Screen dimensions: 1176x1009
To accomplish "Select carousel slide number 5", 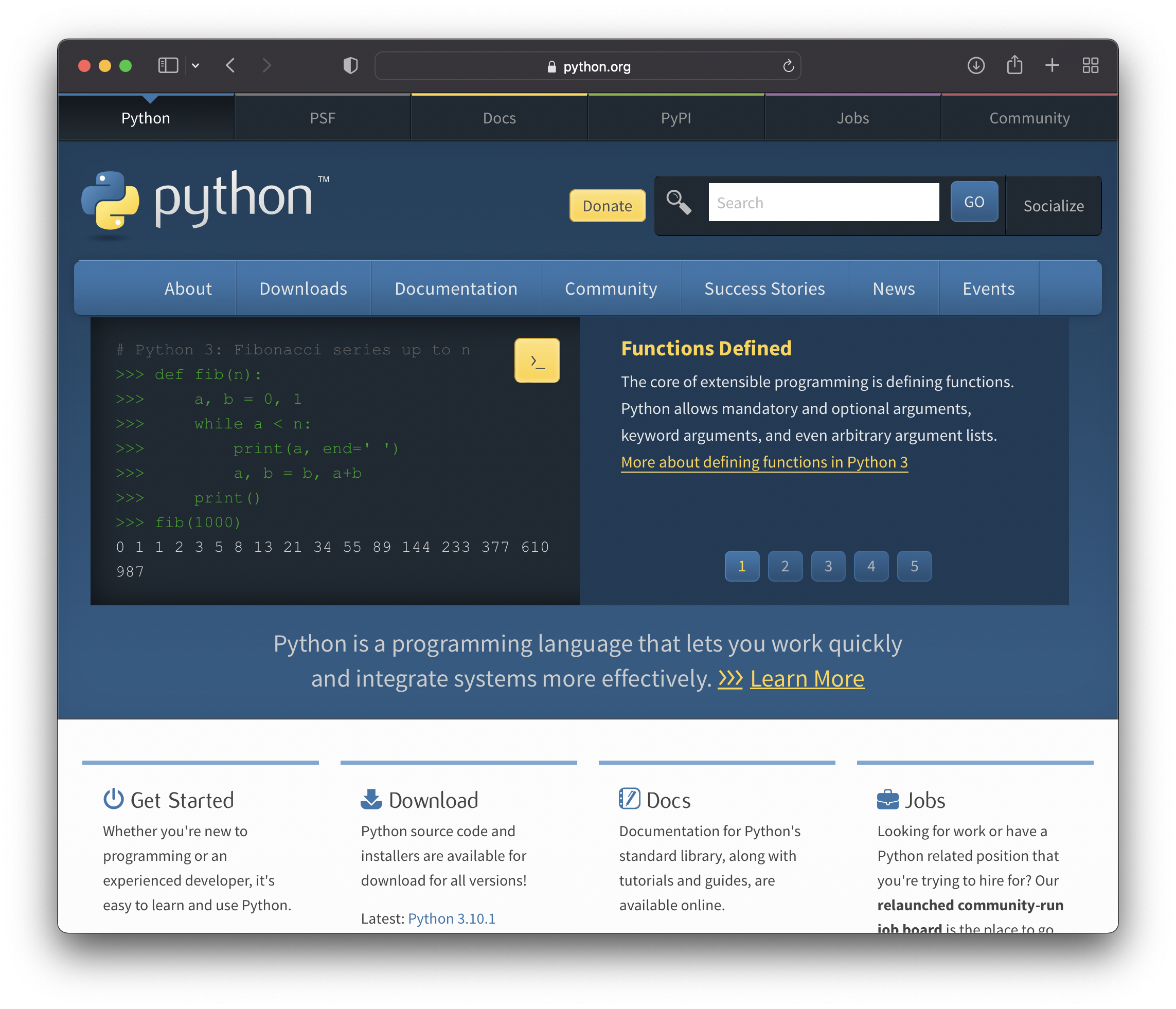I will click(x=914, y=566).
